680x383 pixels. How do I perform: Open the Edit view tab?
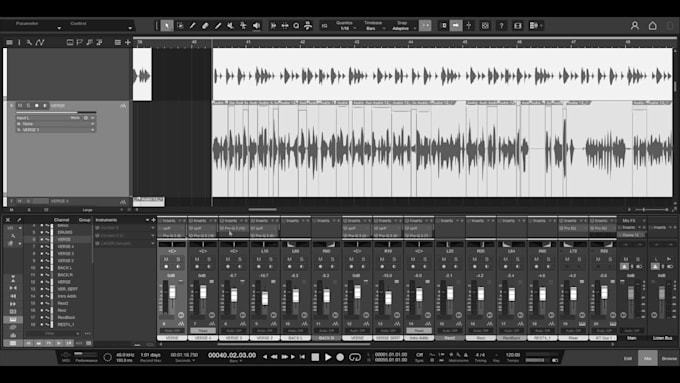coord(628,358)
